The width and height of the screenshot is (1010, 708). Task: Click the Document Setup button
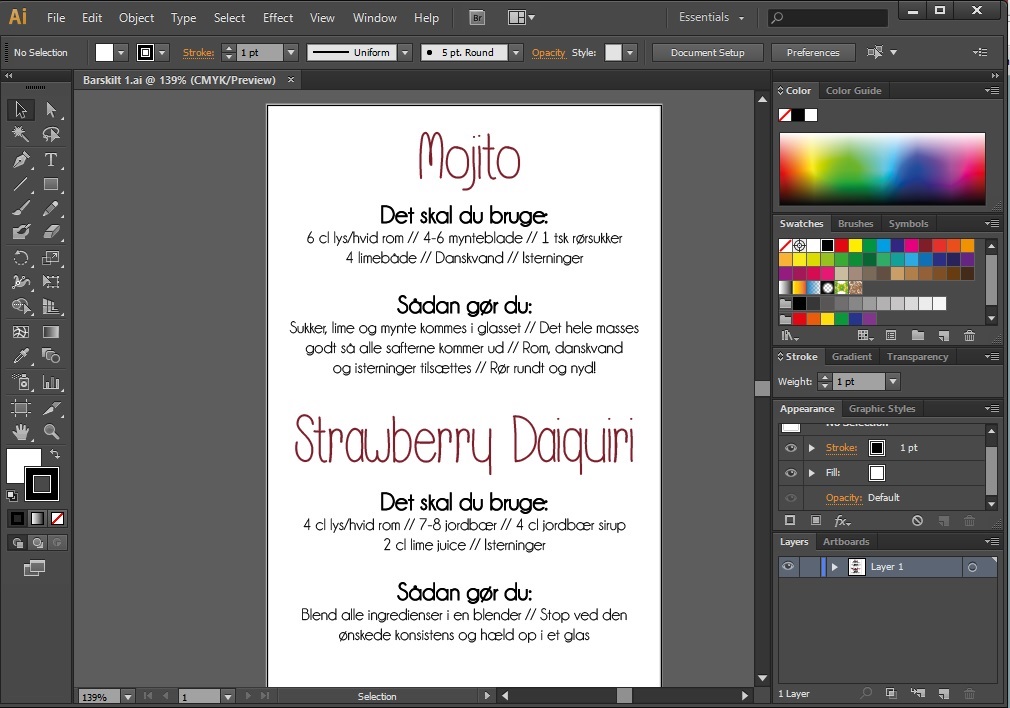point(707,53)
